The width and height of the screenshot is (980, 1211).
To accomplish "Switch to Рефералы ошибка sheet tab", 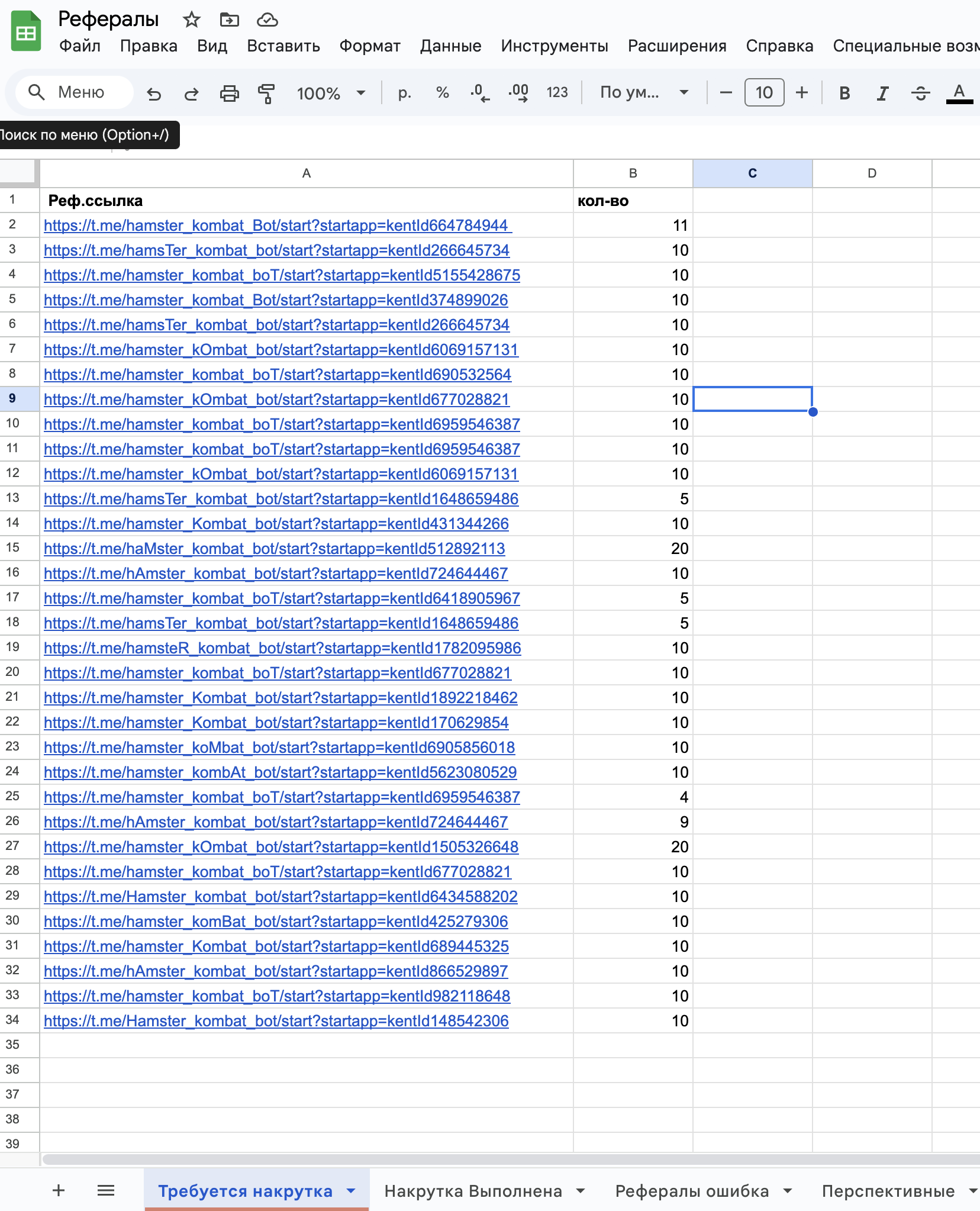I will click(692, 1190).
